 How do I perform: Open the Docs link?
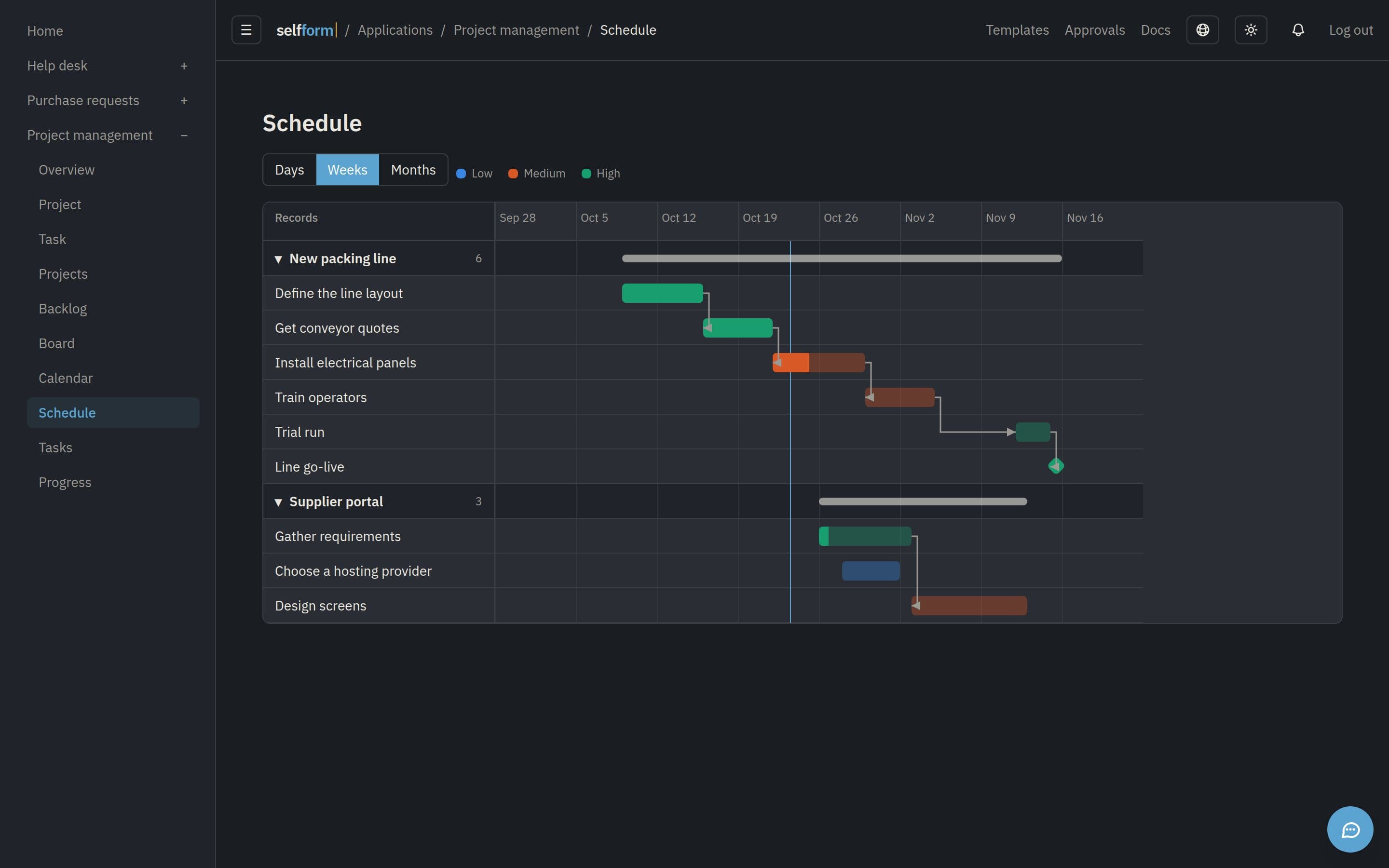pyautogui.click(x=1155, y=30)
